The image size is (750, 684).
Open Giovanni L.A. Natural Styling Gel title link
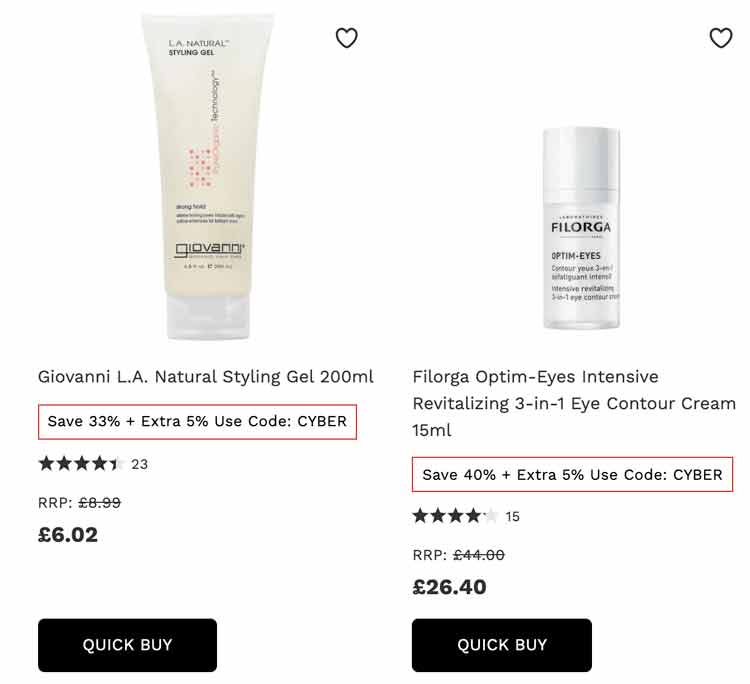(x=206, y=377)
